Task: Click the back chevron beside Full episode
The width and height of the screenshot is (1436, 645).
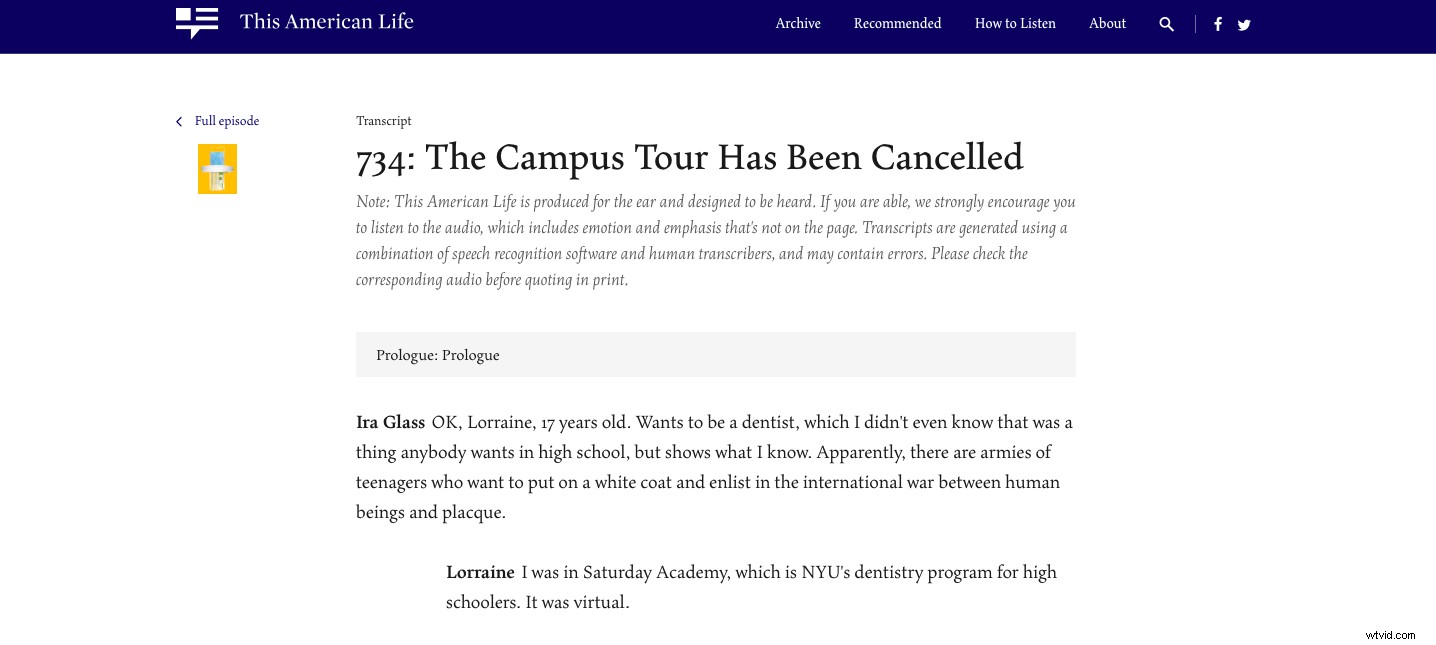Action: 179,122
